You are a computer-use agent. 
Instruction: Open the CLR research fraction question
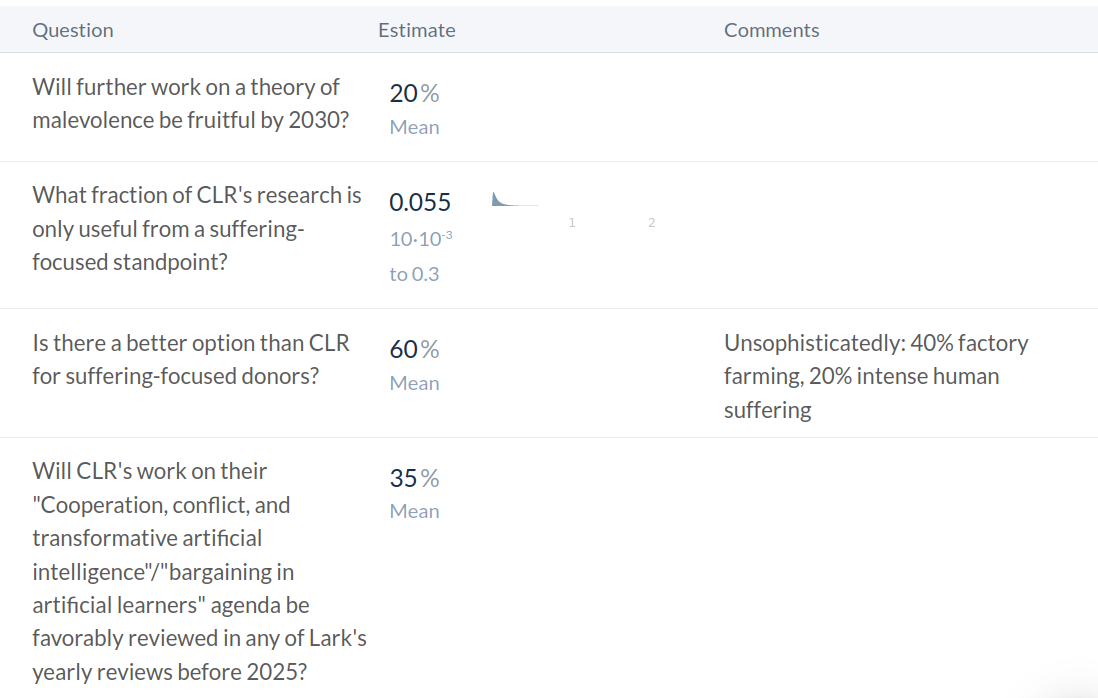click(x=197, y=228)
